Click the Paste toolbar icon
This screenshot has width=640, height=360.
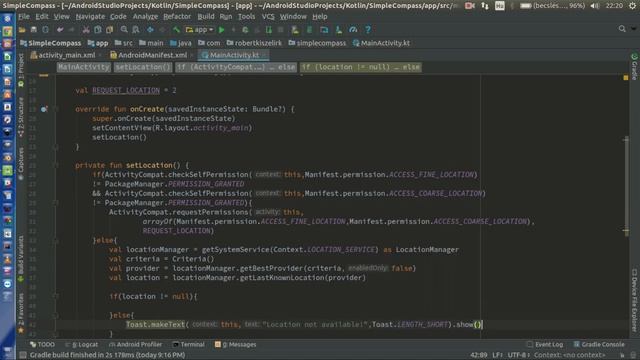coord(109,30)
